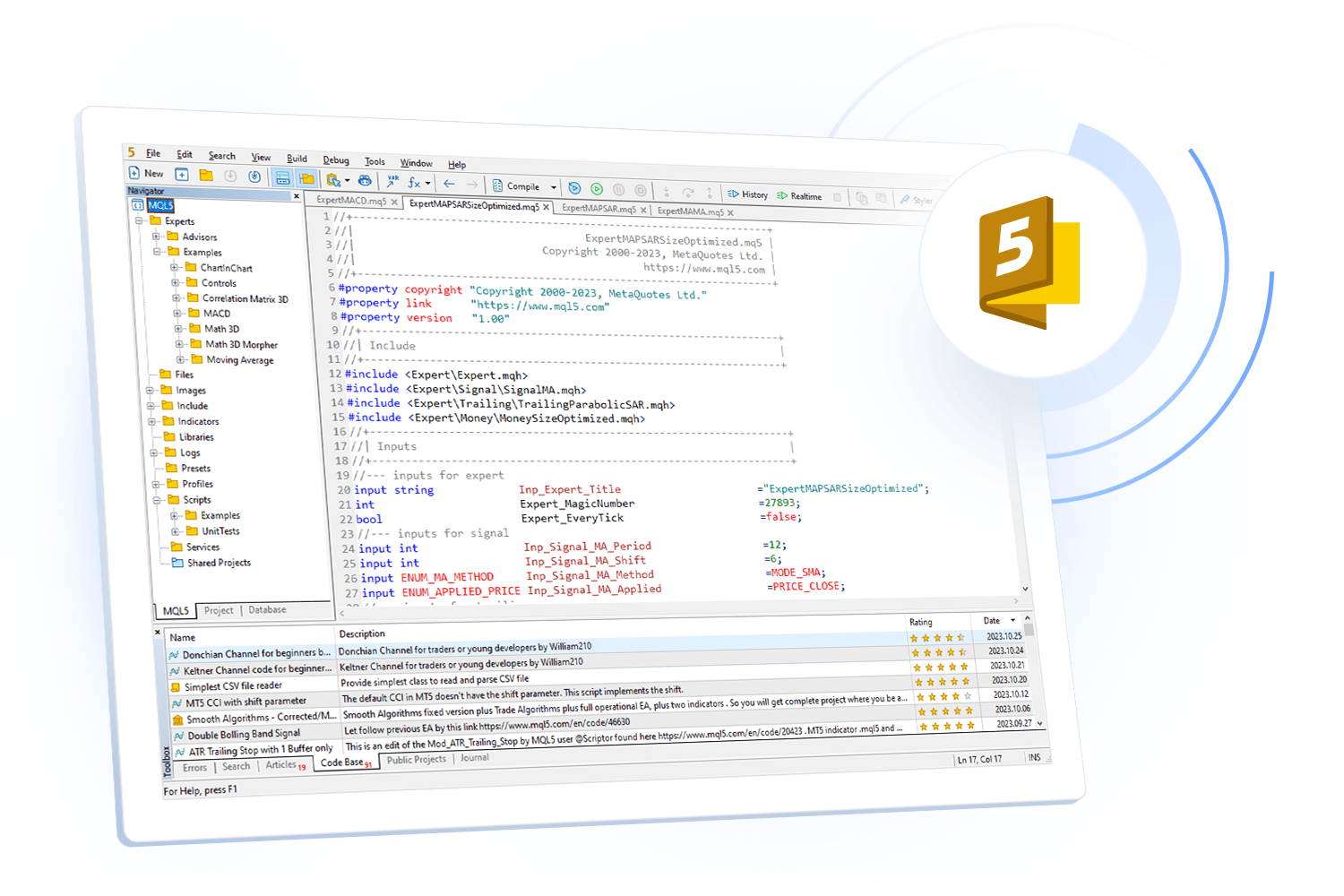
Task: Switch to the ExpertMAPSAR.mq5 tab
Action: click(599, 209)
